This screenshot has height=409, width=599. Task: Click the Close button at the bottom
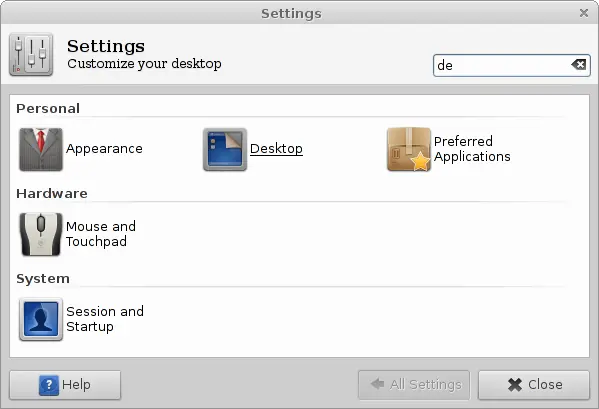534,385
